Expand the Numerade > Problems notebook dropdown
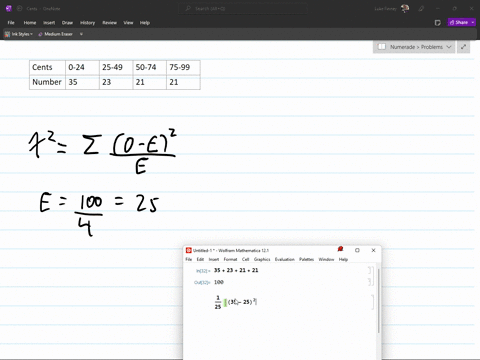This screenshot has height=360, width=480. coord(449,47)
